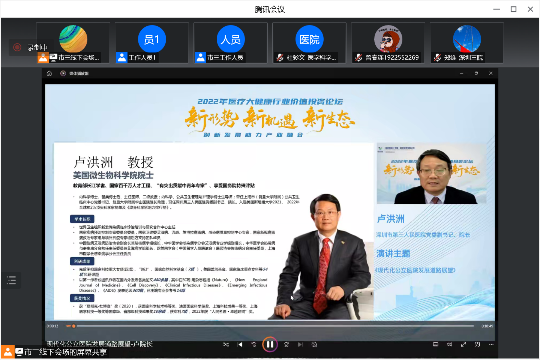
Task: Click the total duration at the progress bar end
Action: (487, 326)
